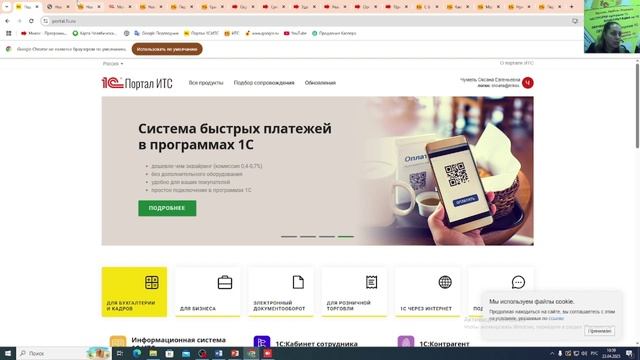The width and height of the screenshot is (640, 360).
Task: Click the 1С:Контрагент title
Action: click(x=444, y=344)
